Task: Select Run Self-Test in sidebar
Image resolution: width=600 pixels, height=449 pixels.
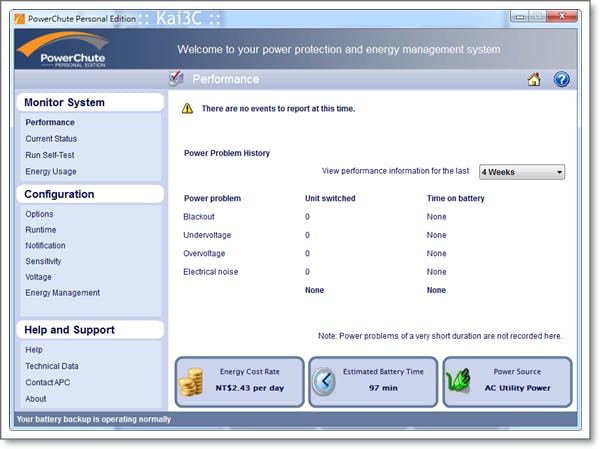Action: pos(50,155)
